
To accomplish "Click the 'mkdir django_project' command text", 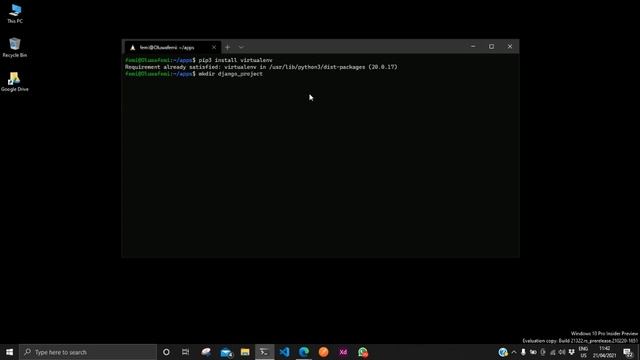I will coord(231,74).
